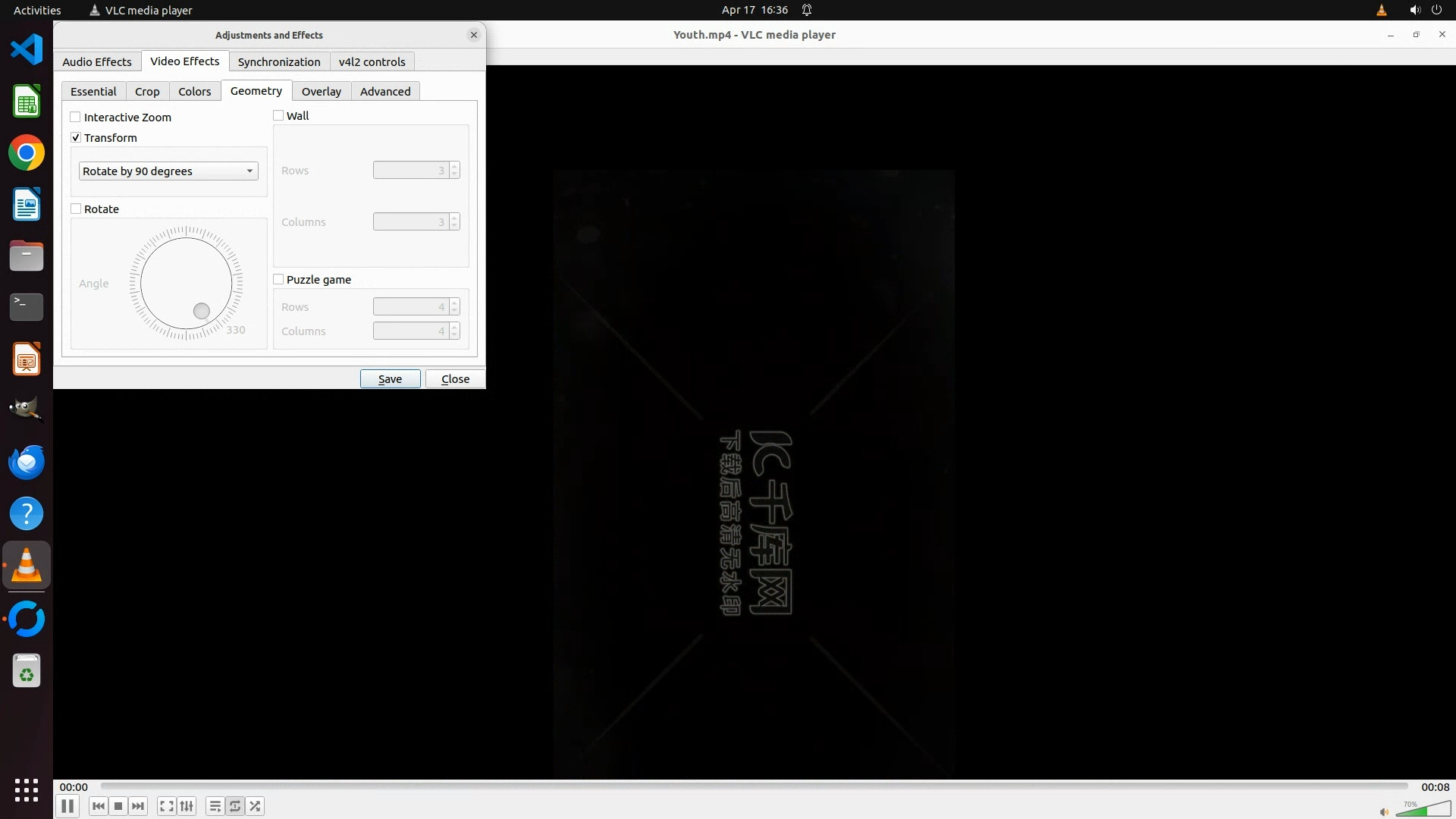Pause playback with the pause button
The height and width of the screenshot is (819, 1456).
click(x=67, y=806)
